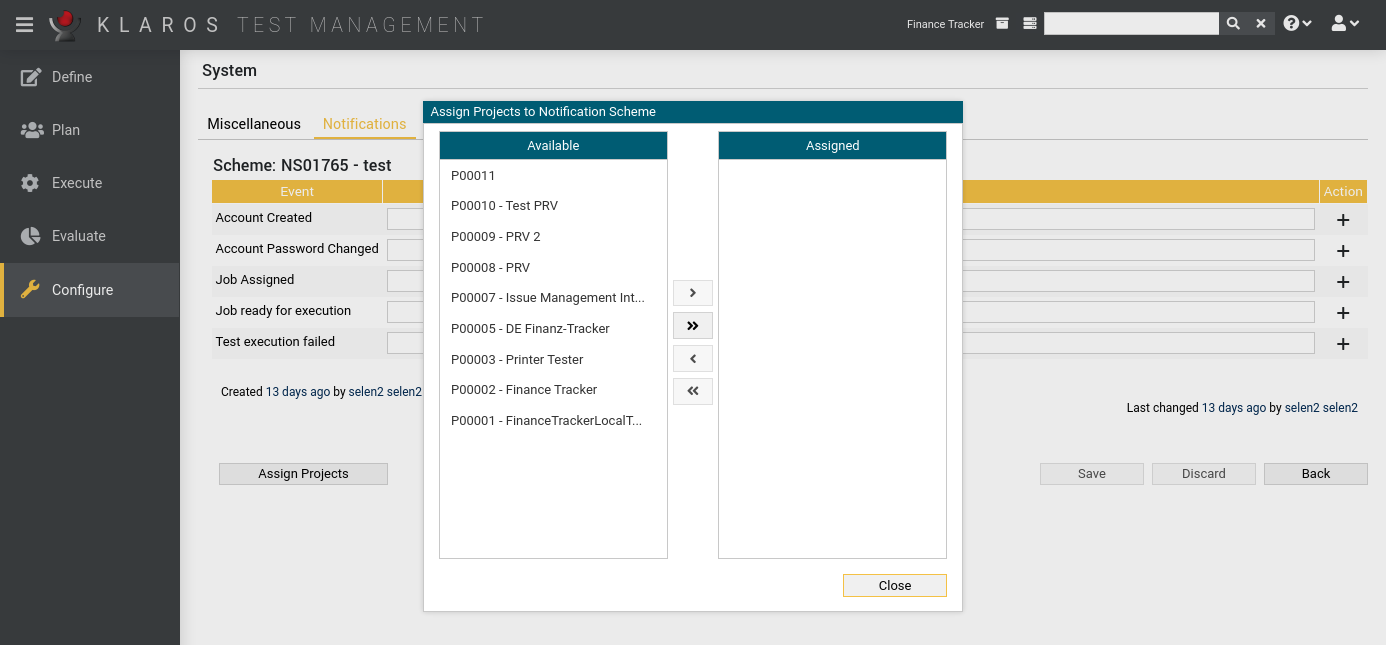The width and height of the screenshot is (1386, 645).
Task: Close the Assign Projects dialog
Action: [894, 585]
